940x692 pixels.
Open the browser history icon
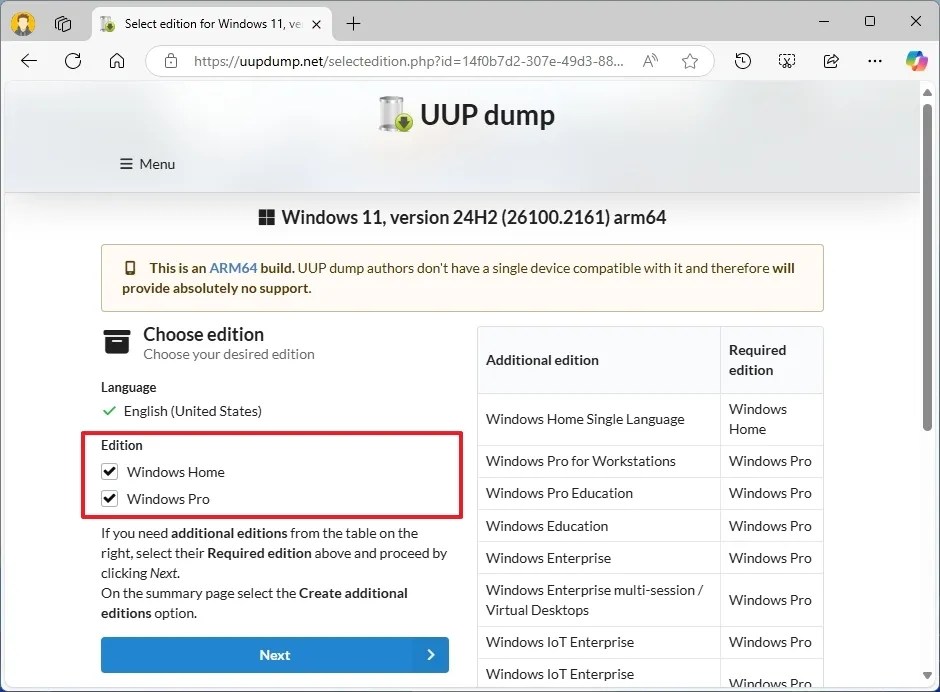743,61
